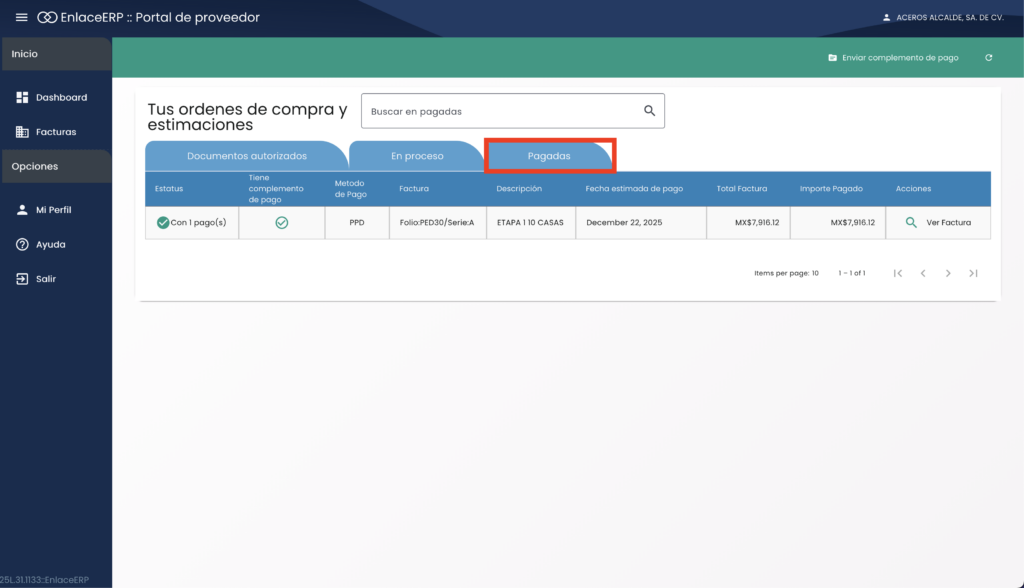The height and width of the screenshot is (588, 1024).
Task: Click the Buscar en pagadas search field
Action: [x=513, y=111]
